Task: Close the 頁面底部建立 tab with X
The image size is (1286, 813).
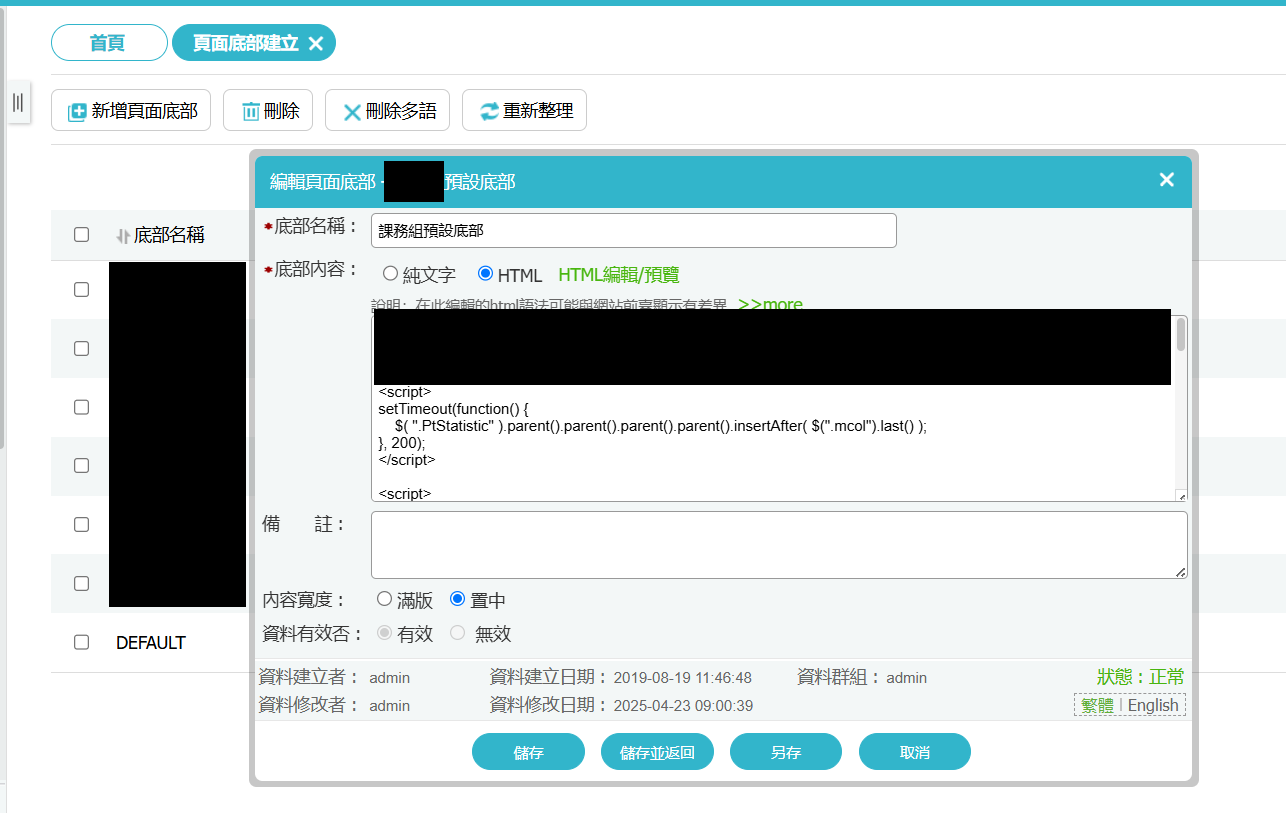Action: pyautogui.click(x=316, y=43)
